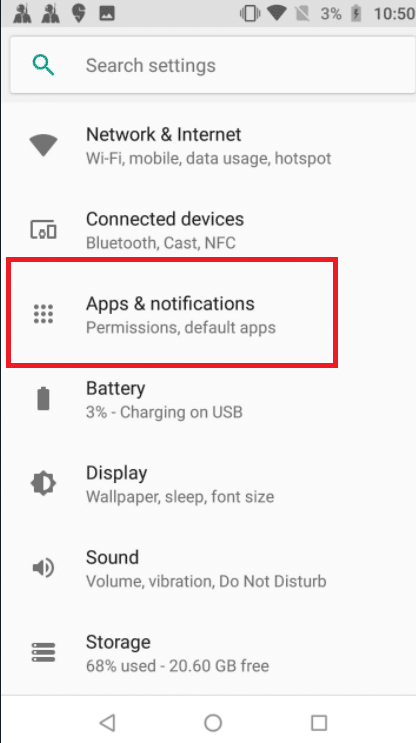Image resolution: width=416 pixels, height=743 pixels.
Task: Select the Connected devices icon
Action: [x=43, y=230]
